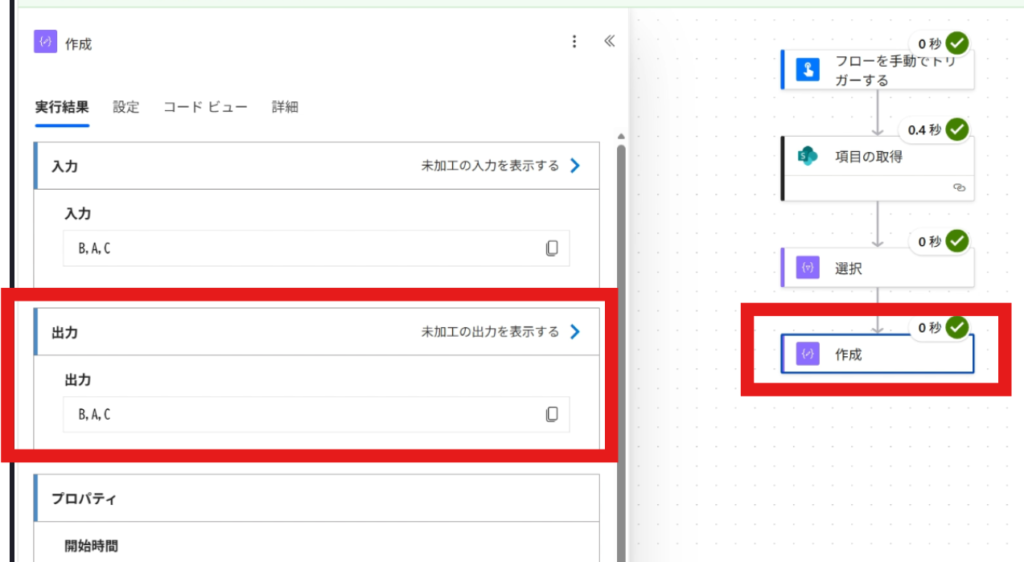The image size is (1024, 562).
Task: Show raw inputs via 未加工の入力を表示する
Action: (x=490, y=166)
